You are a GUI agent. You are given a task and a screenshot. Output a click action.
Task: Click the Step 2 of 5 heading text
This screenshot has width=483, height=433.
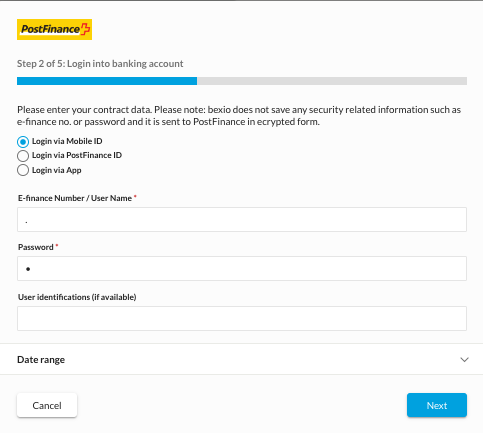pos(100,63)
